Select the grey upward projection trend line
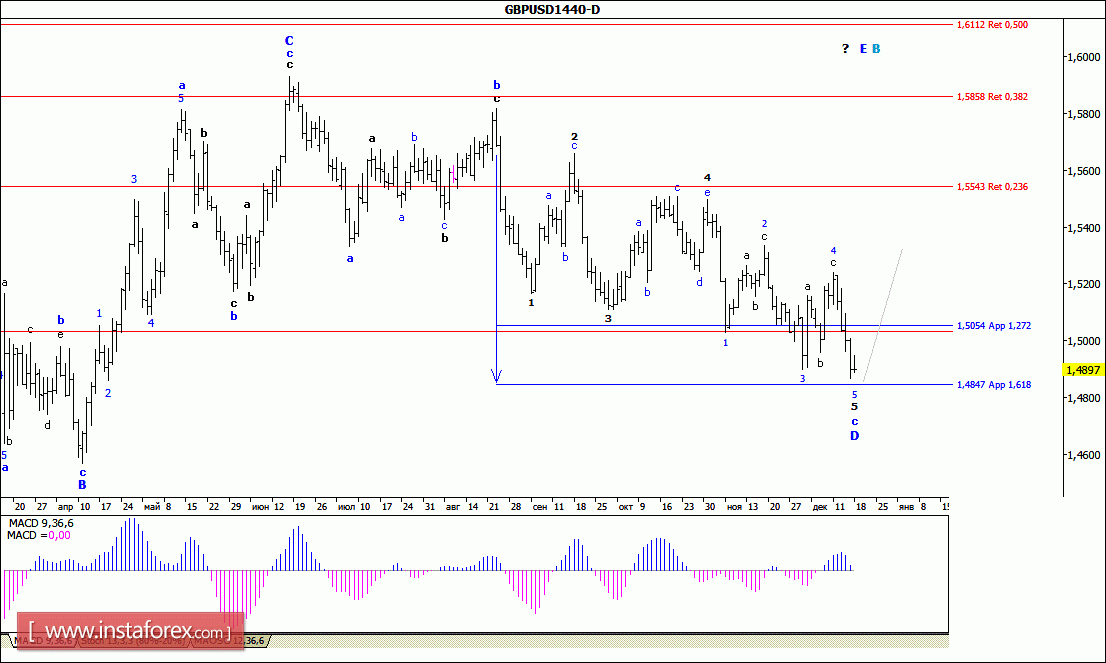This screenshot has height=663, width=1106. tap(883, 316)
